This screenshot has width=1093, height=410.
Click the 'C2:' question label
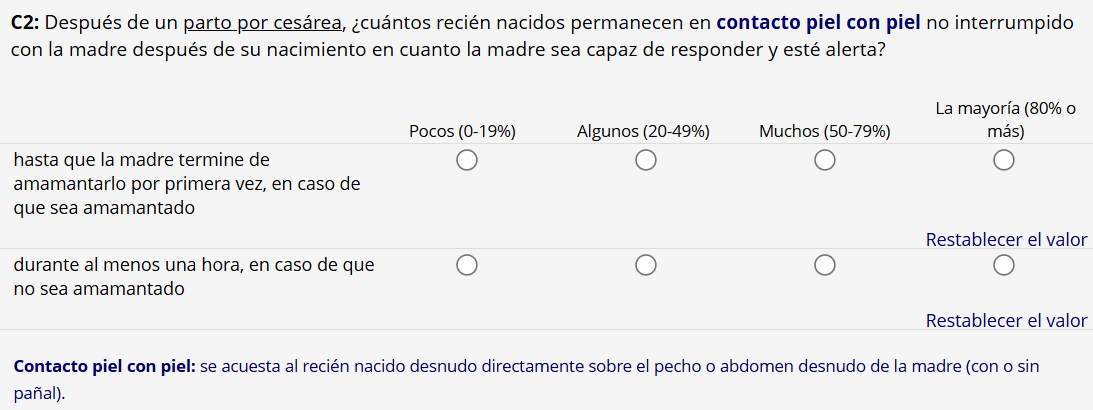click(x=27, y=22)
